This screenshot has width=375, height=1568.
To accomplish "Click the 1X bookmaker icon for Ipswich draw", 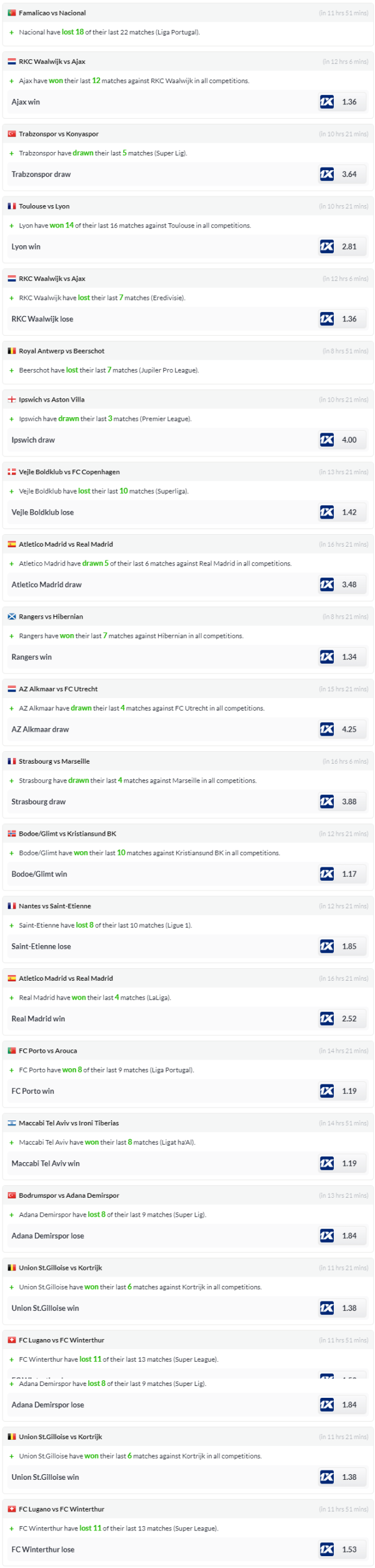I will (x=327, y=440).
